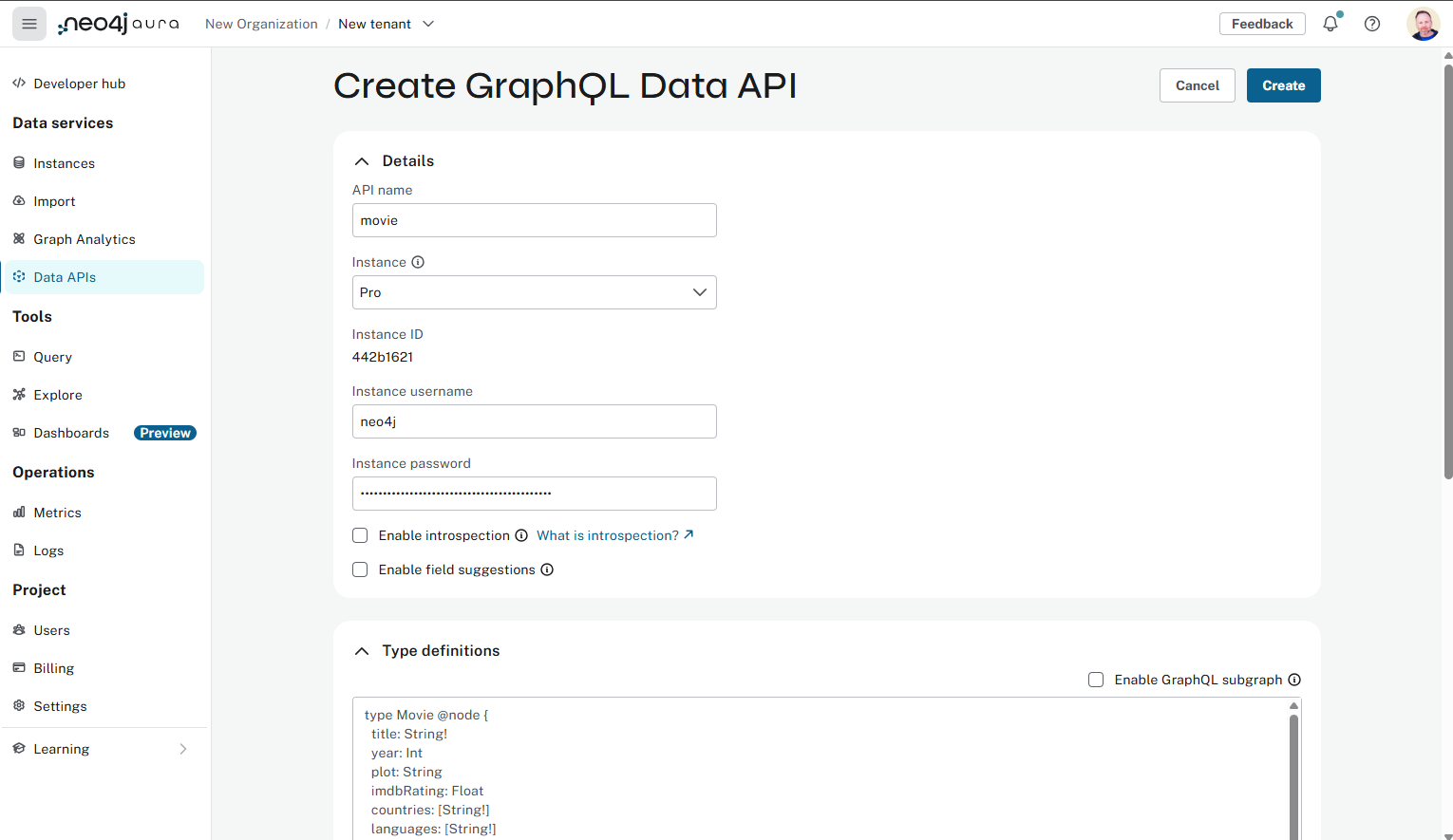Open Instances page
The height and width of the screenshot is (840, 1453).
(x=65, y=163)
